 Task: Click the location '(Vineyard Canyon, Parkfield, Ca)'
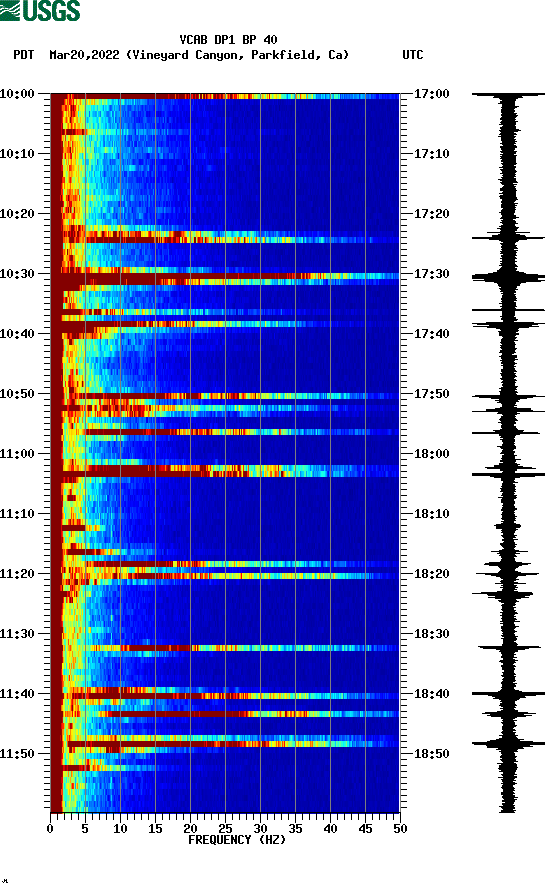(x=237, y=55)
